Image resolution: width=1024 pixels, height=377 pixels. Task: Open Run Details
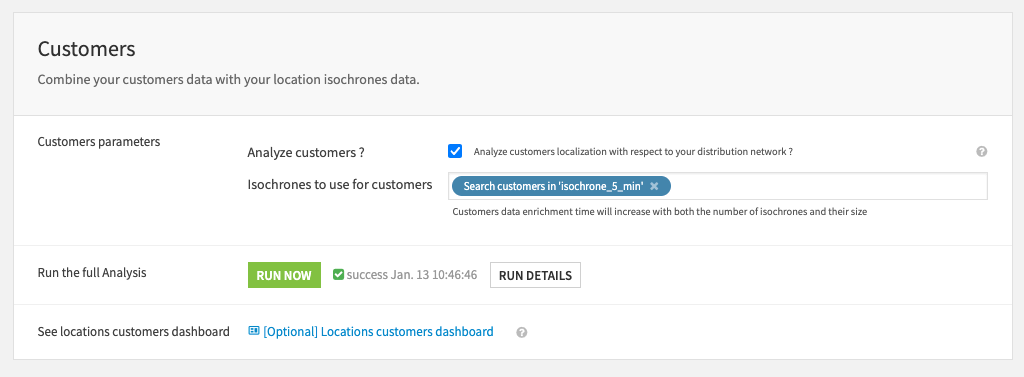pos(535,275)
